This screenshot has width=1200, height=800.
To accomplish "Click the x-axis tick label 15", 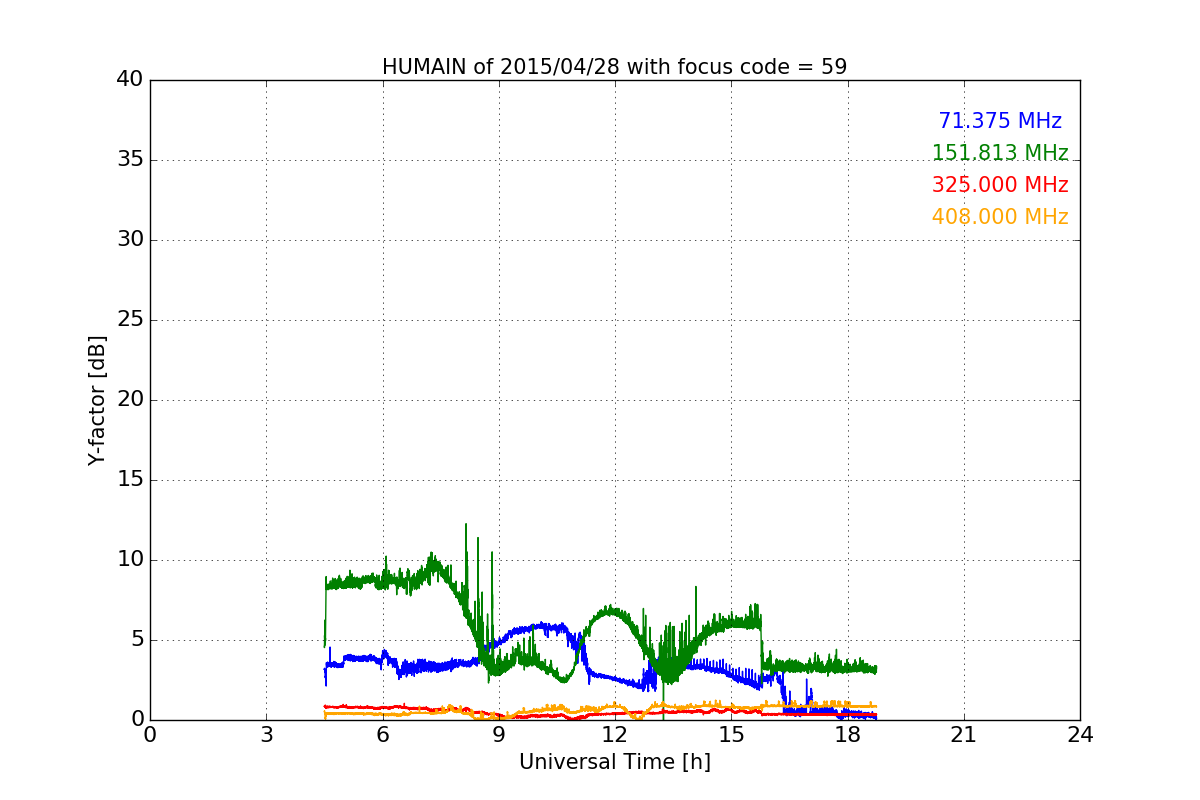I will 731,735.
